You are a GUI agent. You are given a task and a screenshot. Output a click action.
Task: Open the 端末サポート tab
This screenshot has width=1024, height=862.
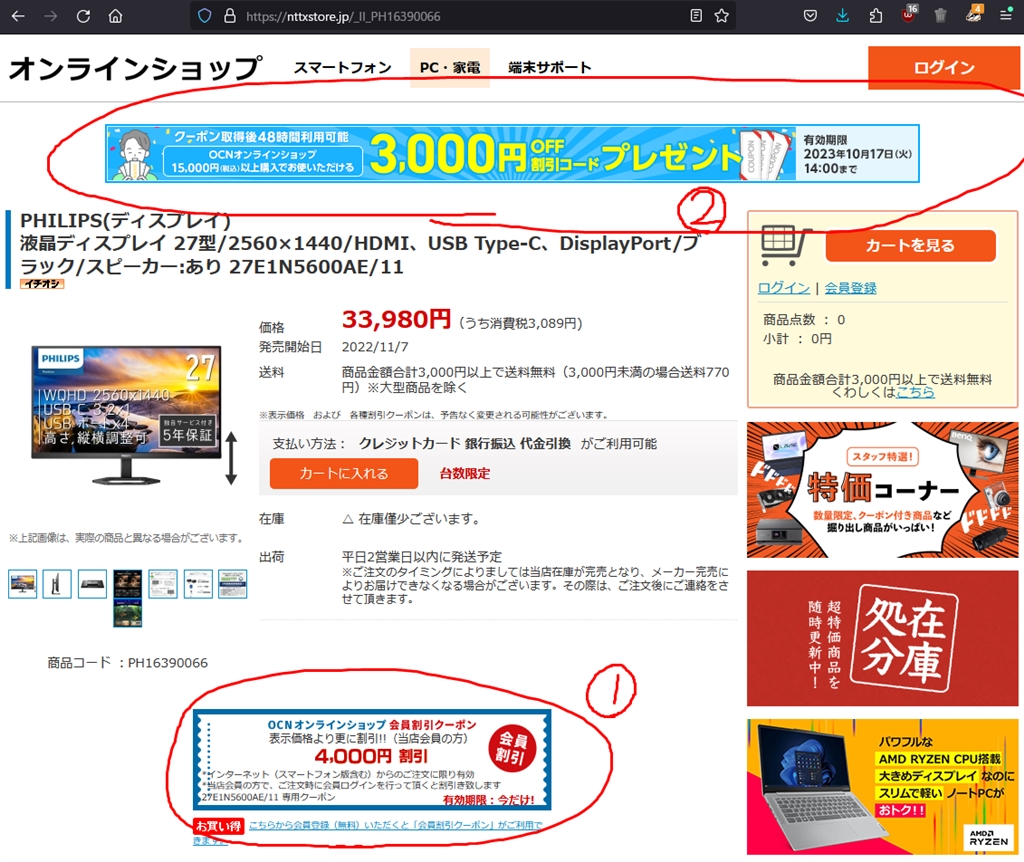tap(549, 67)
